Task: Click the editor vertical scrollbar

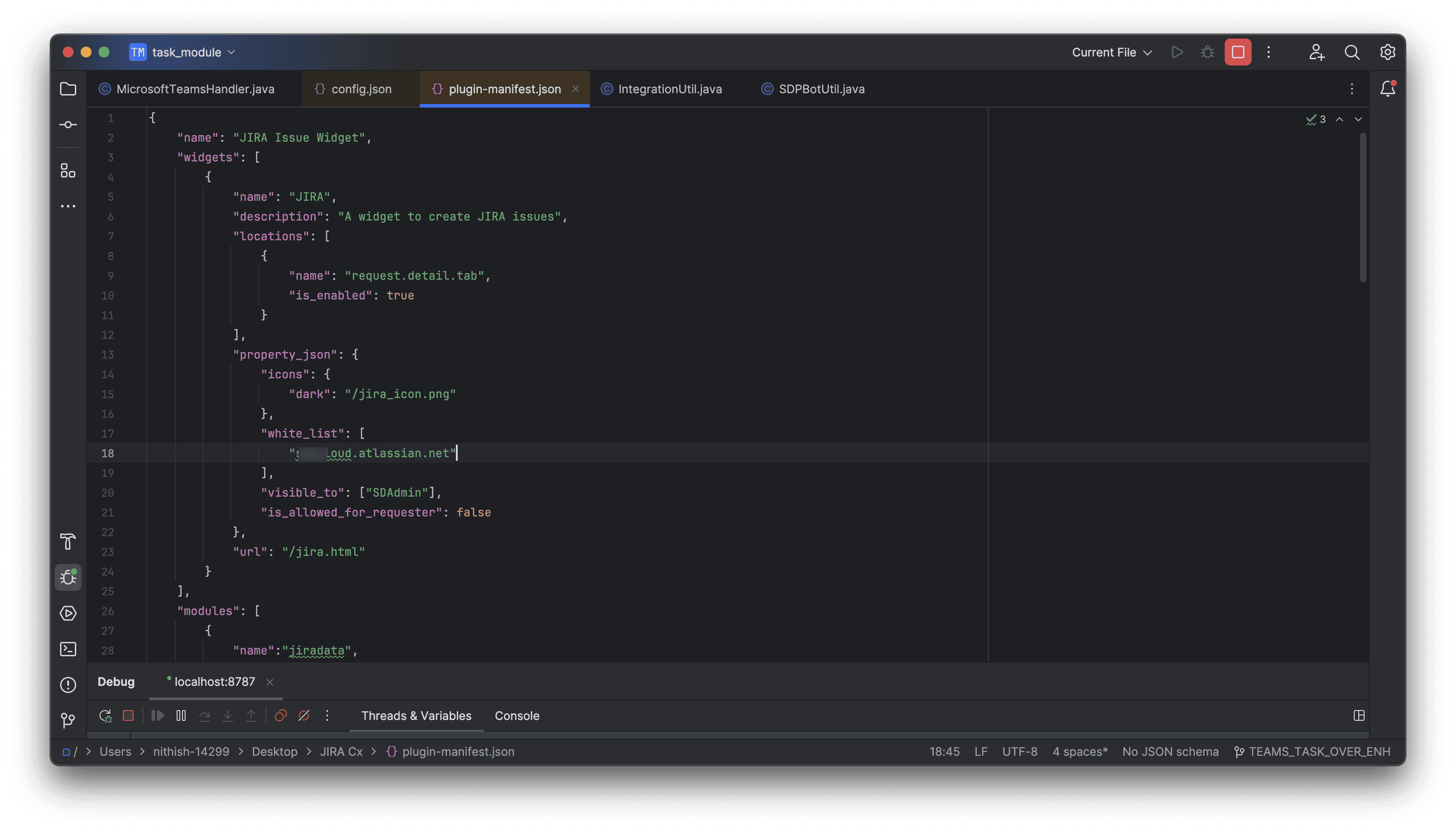Action: pos(1363,208)
